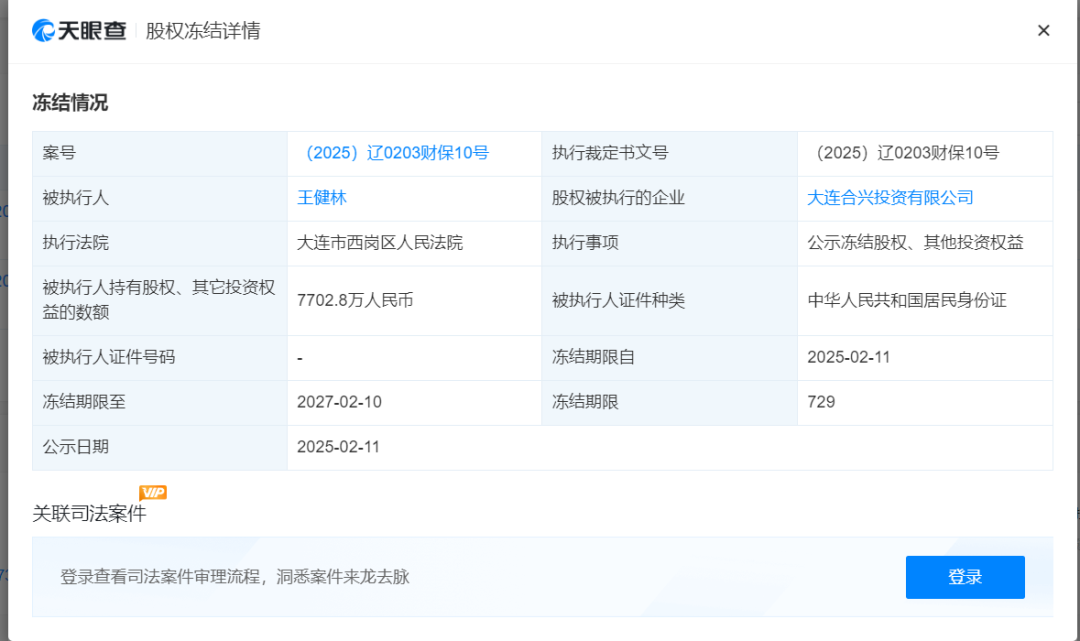Click the 公示日期 row label

[76, 447]
